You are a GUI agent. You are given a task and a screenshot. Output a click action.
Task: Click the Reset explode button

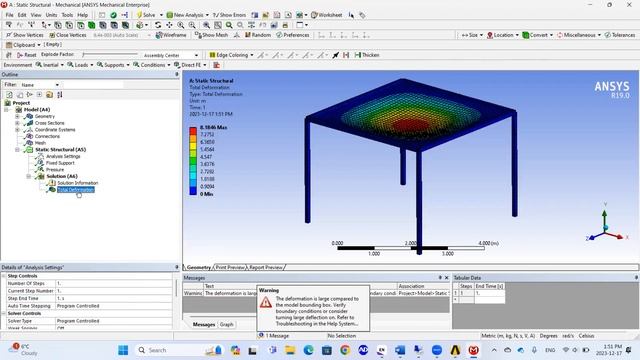[x=27, y=55]
